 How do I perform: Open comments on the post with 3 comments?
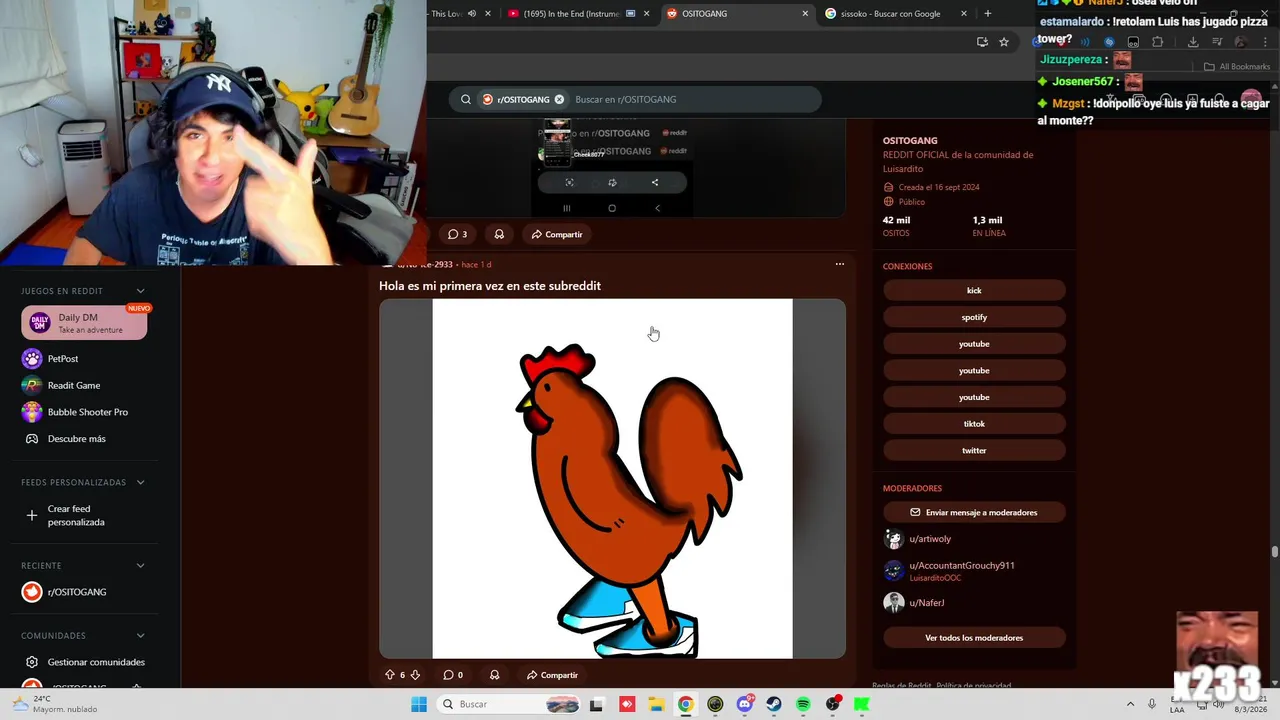pos(458,234)
